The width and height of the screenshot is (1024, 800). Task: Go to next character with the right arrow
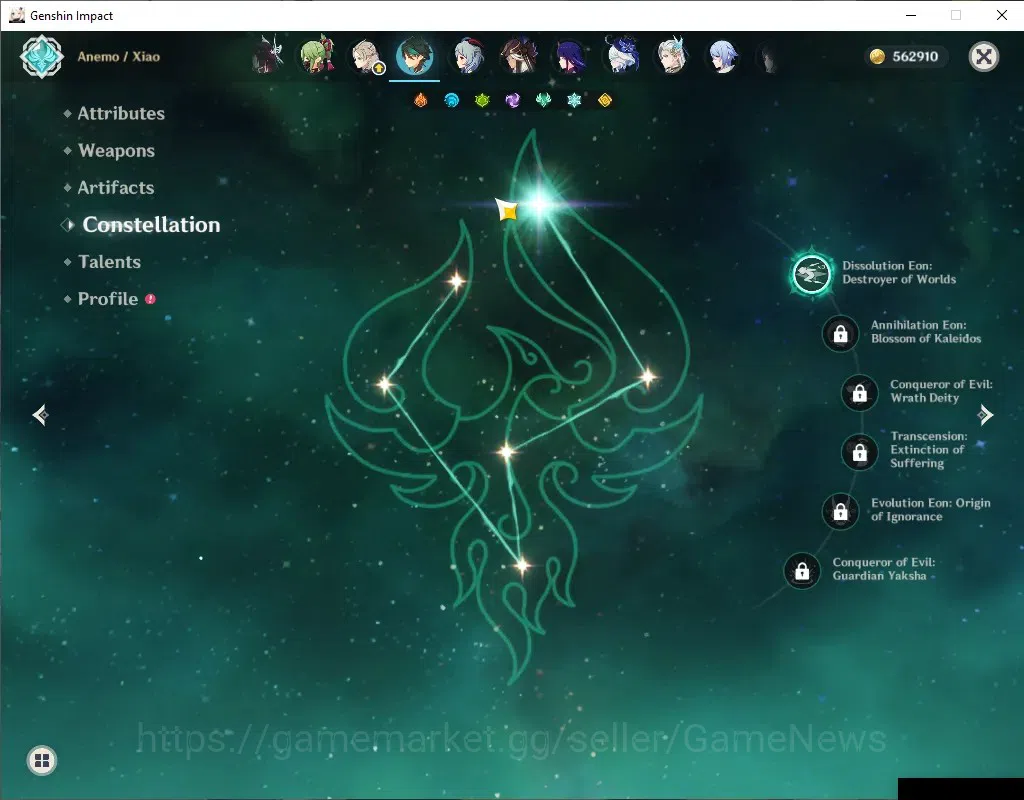pos(985,415)
